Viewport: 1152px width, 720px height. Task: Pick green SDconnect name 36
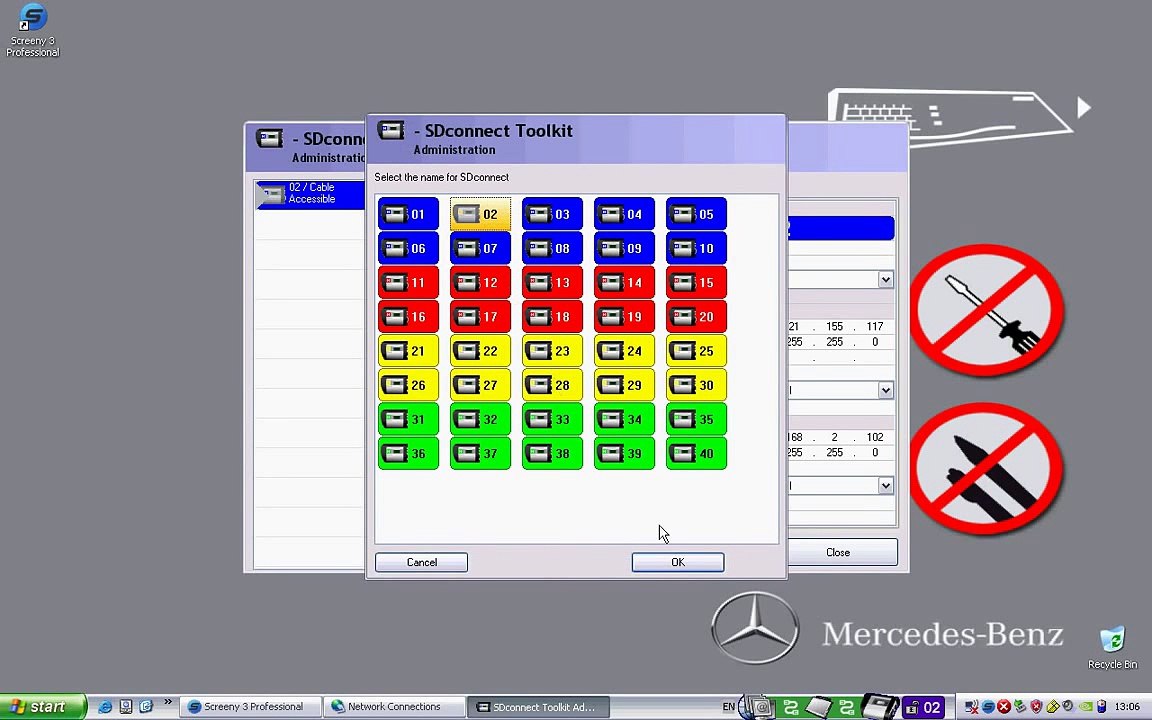[x=408, y=453]
